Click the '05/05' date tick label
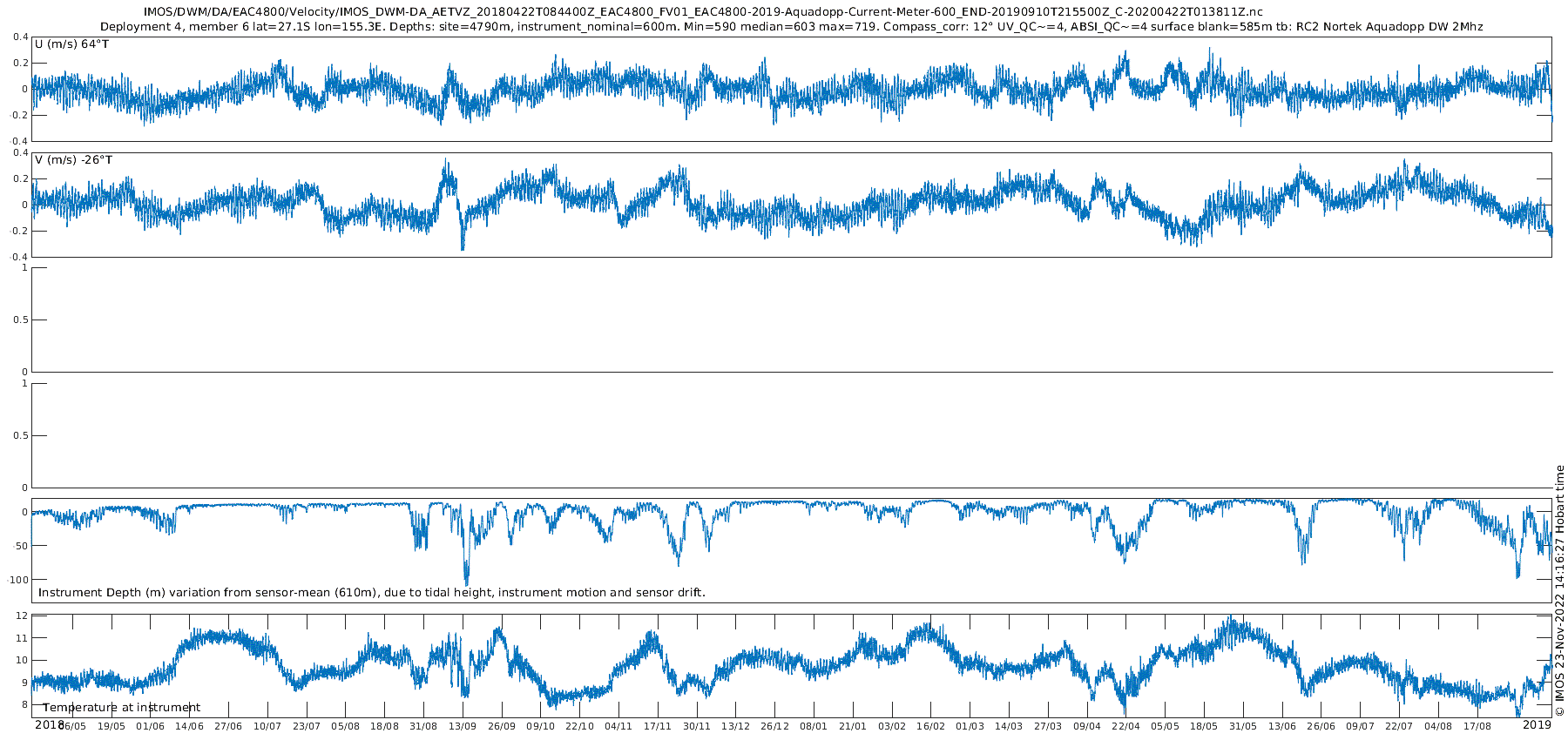 pyautogui.click(x=1166, y=726)
